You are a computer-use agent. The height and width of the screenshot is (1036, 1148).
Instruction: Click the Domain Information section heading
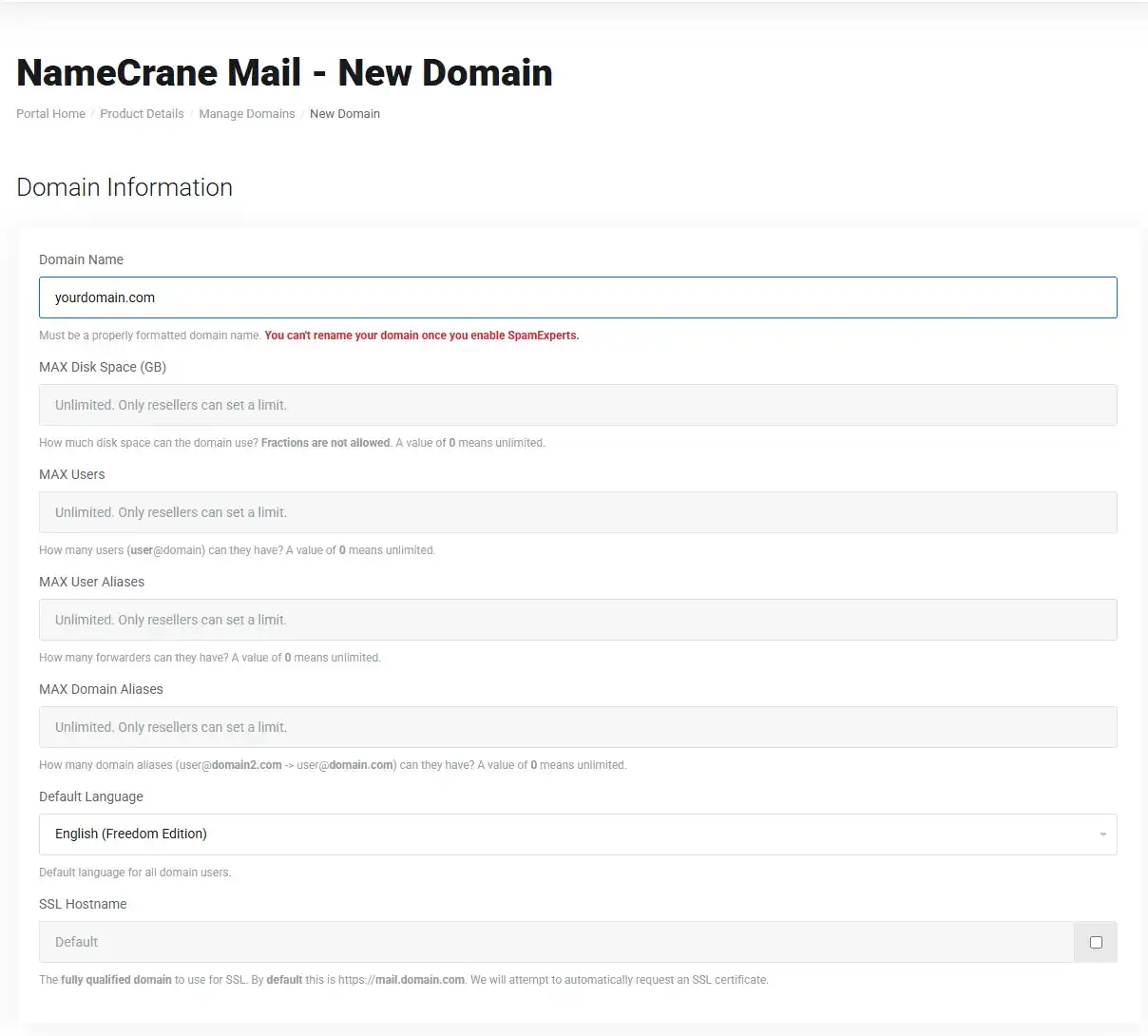[124, 187]
